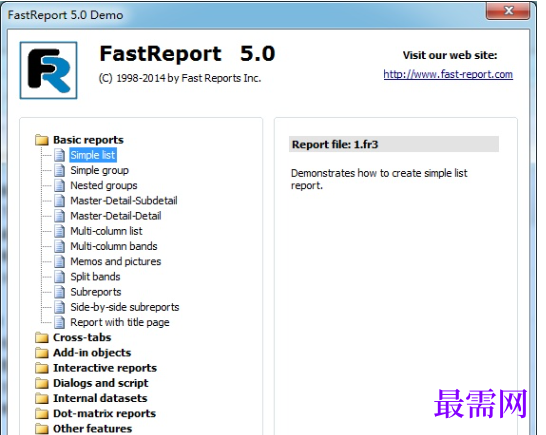Select Report with title page item
The image size is (546, 435).
(120, 323)
